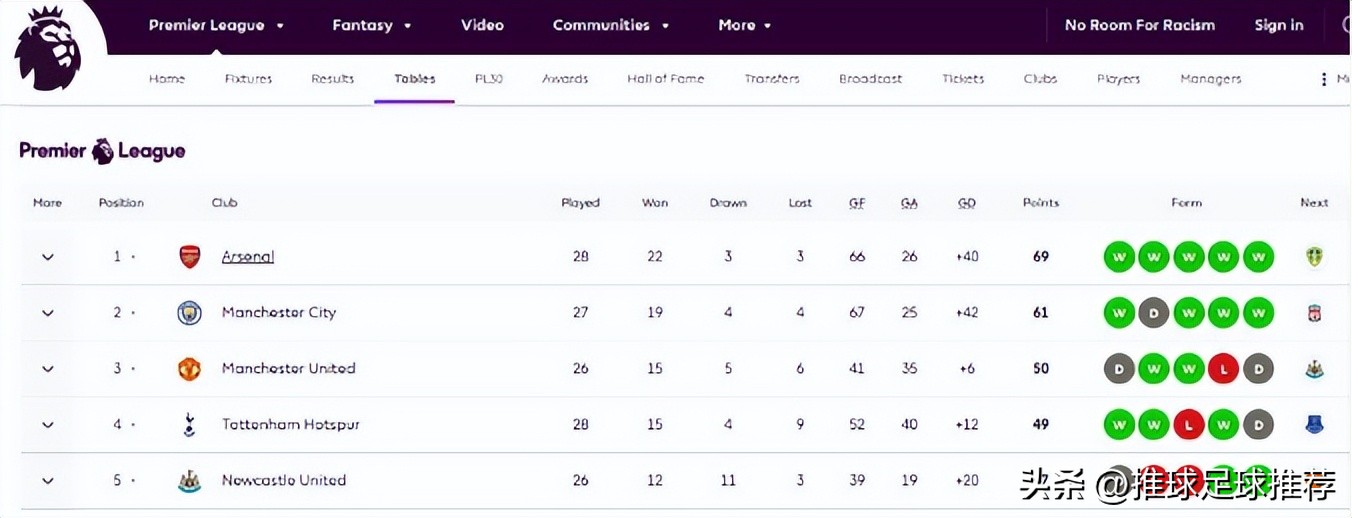Open the Fantasy dropdown menu

(x=373, y=25)
